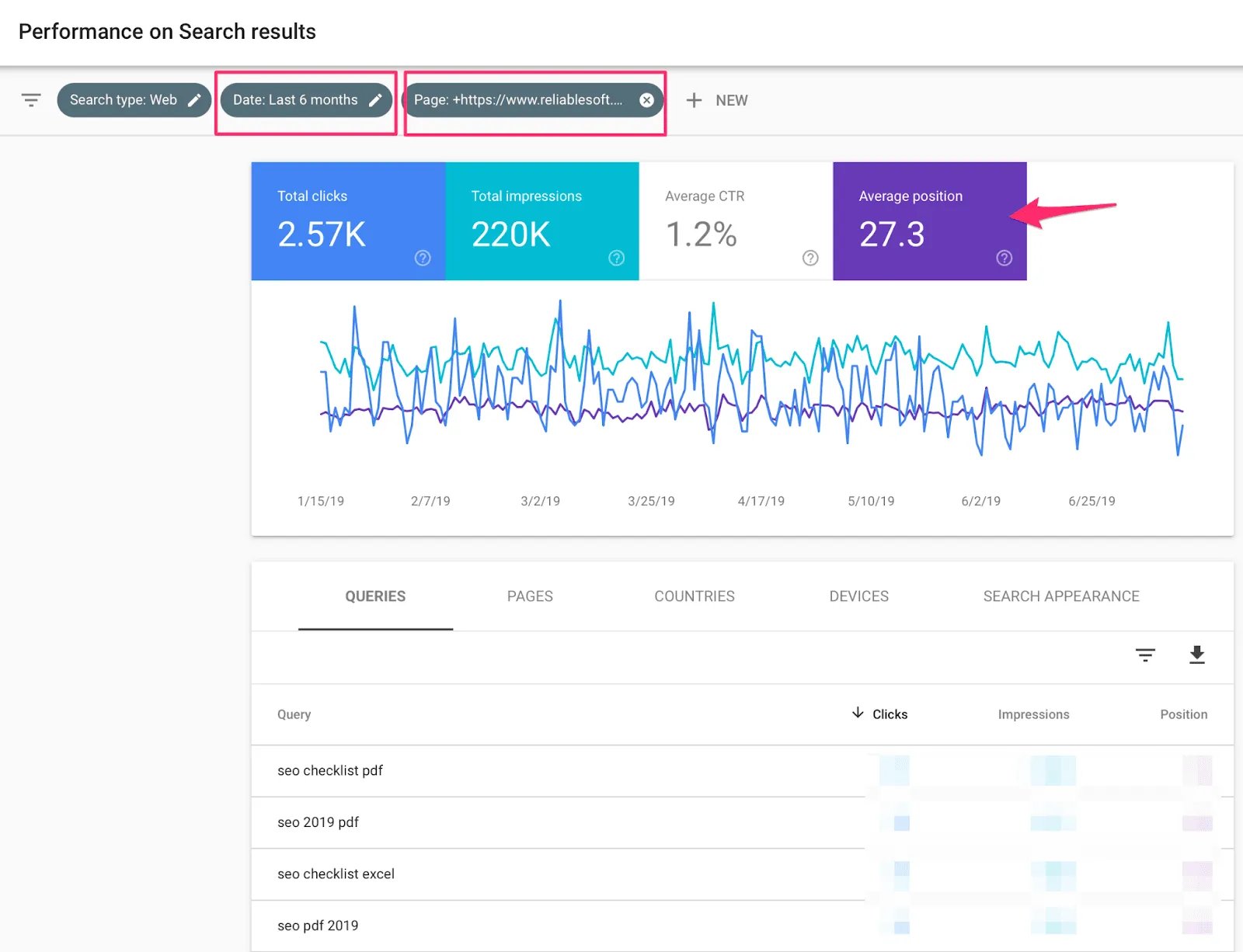Click the filter icon above the queries table
Viewport: 1243px width, 952px height.
(x=1145, y=655)
